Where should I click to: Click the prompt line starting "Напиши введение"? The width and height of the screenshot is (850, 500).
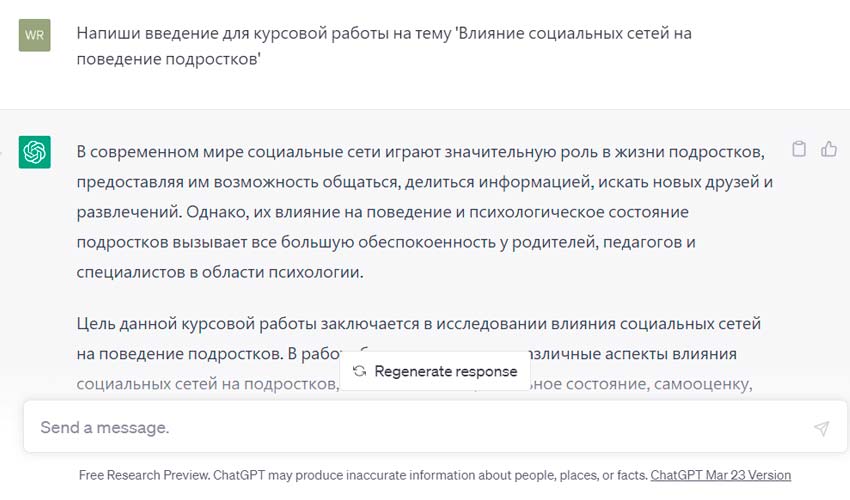pyautogui.click(x=384, y=34)
